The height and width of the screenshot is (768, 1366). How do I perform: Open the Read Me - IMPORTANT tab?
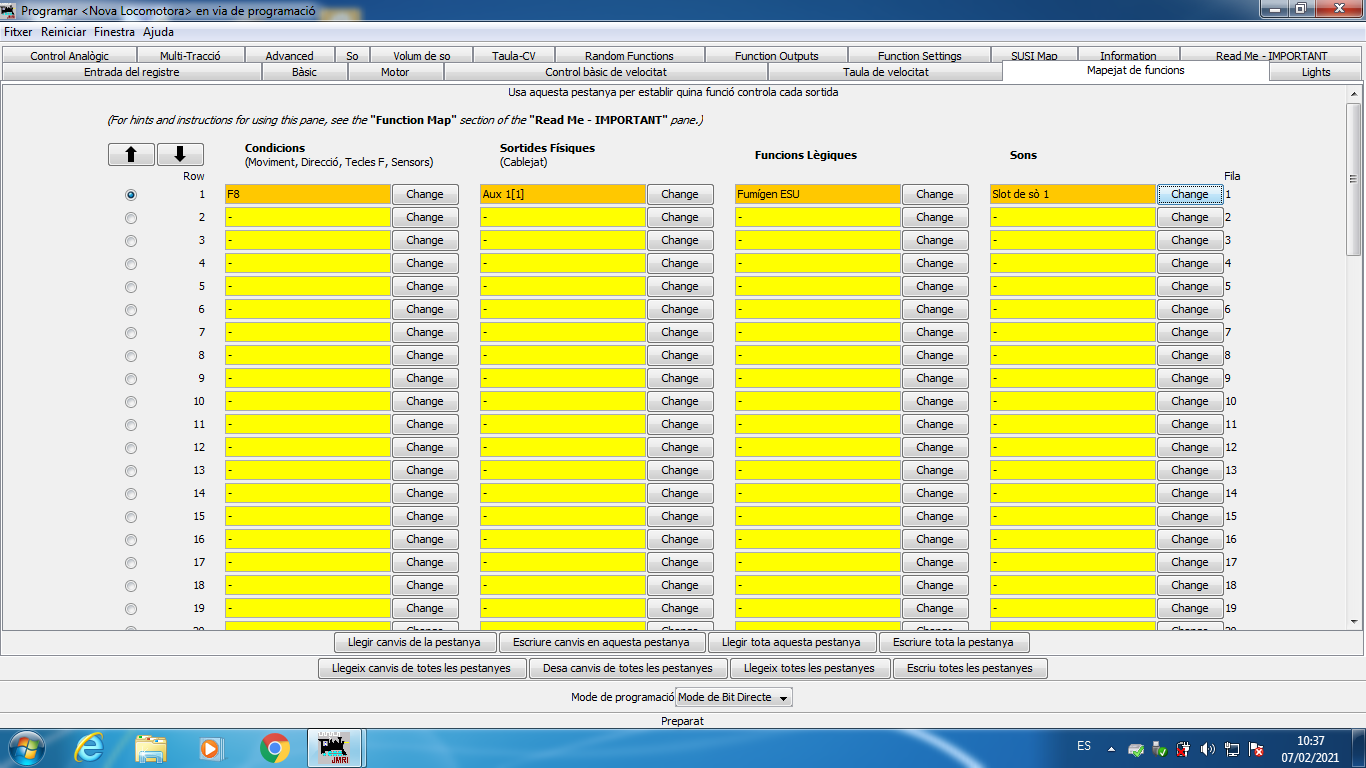1271,56
